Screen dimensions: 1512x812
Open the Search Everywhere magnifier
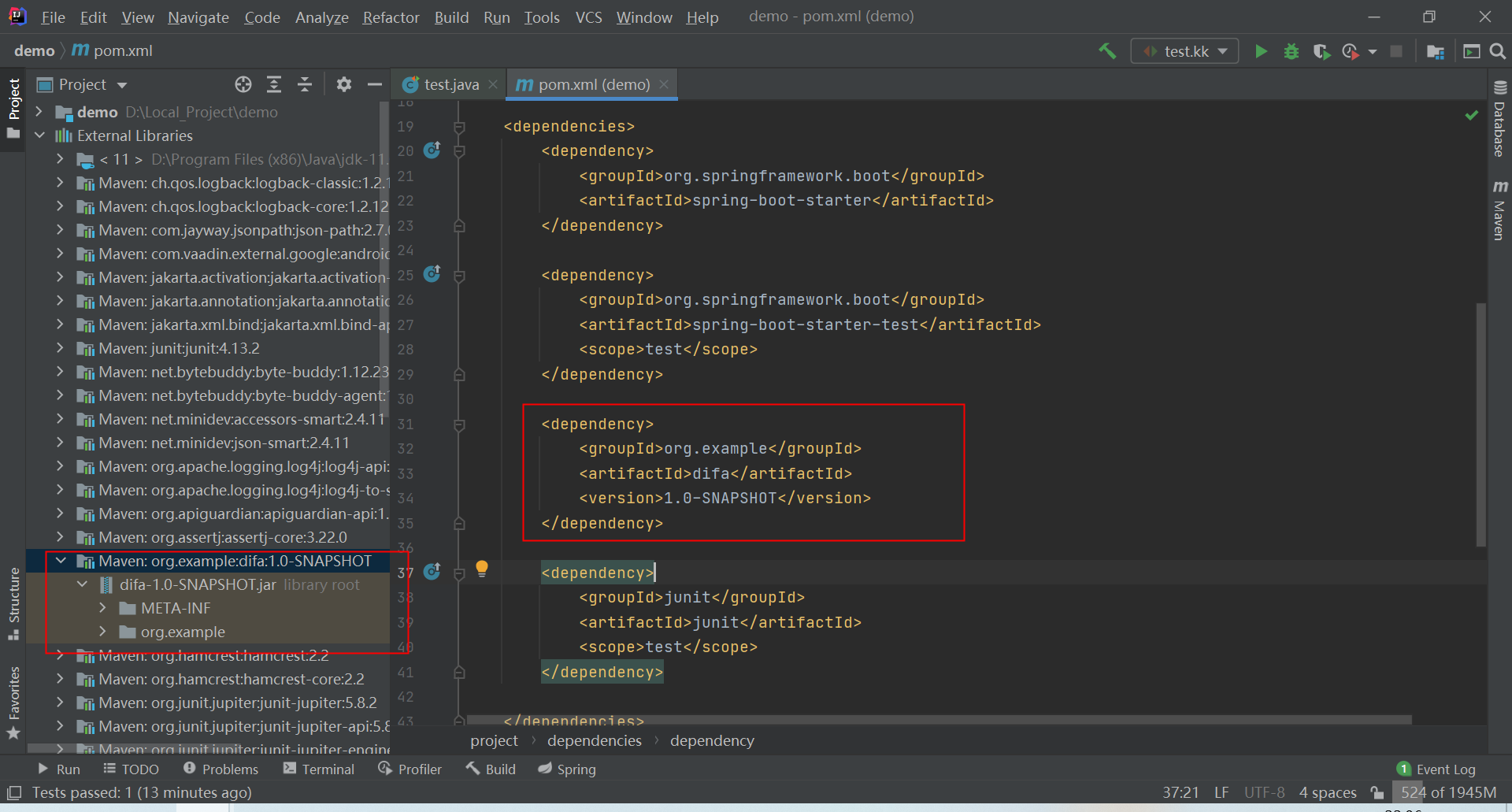(x=1497, y=50)
